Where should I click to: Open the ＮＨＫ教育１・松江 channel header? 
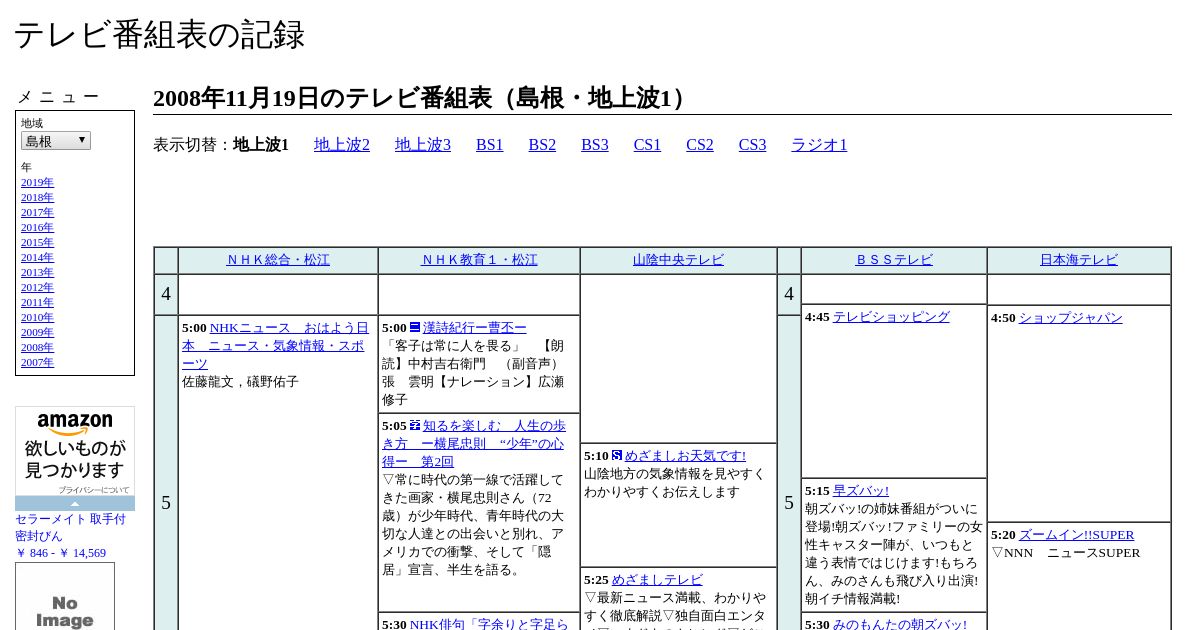coord(479,260)
